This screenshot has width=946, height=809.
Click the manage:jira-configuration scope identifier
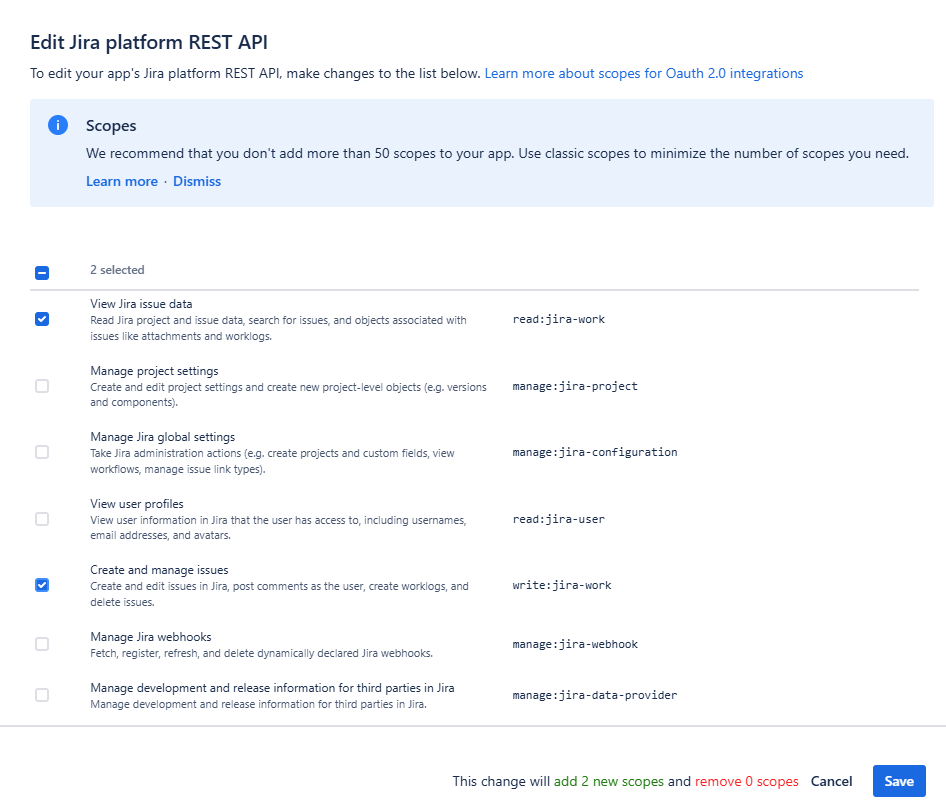pyautogui.click(x=595, y=452)
